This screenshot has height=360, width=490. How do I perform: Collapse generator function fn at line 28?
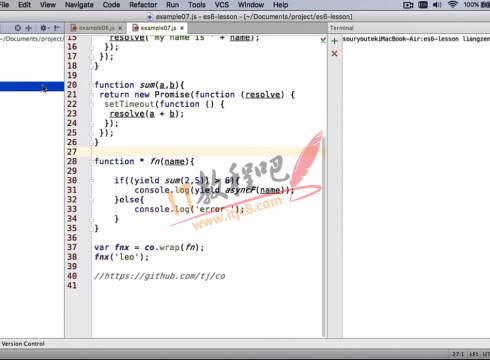[x=91, y=162]
